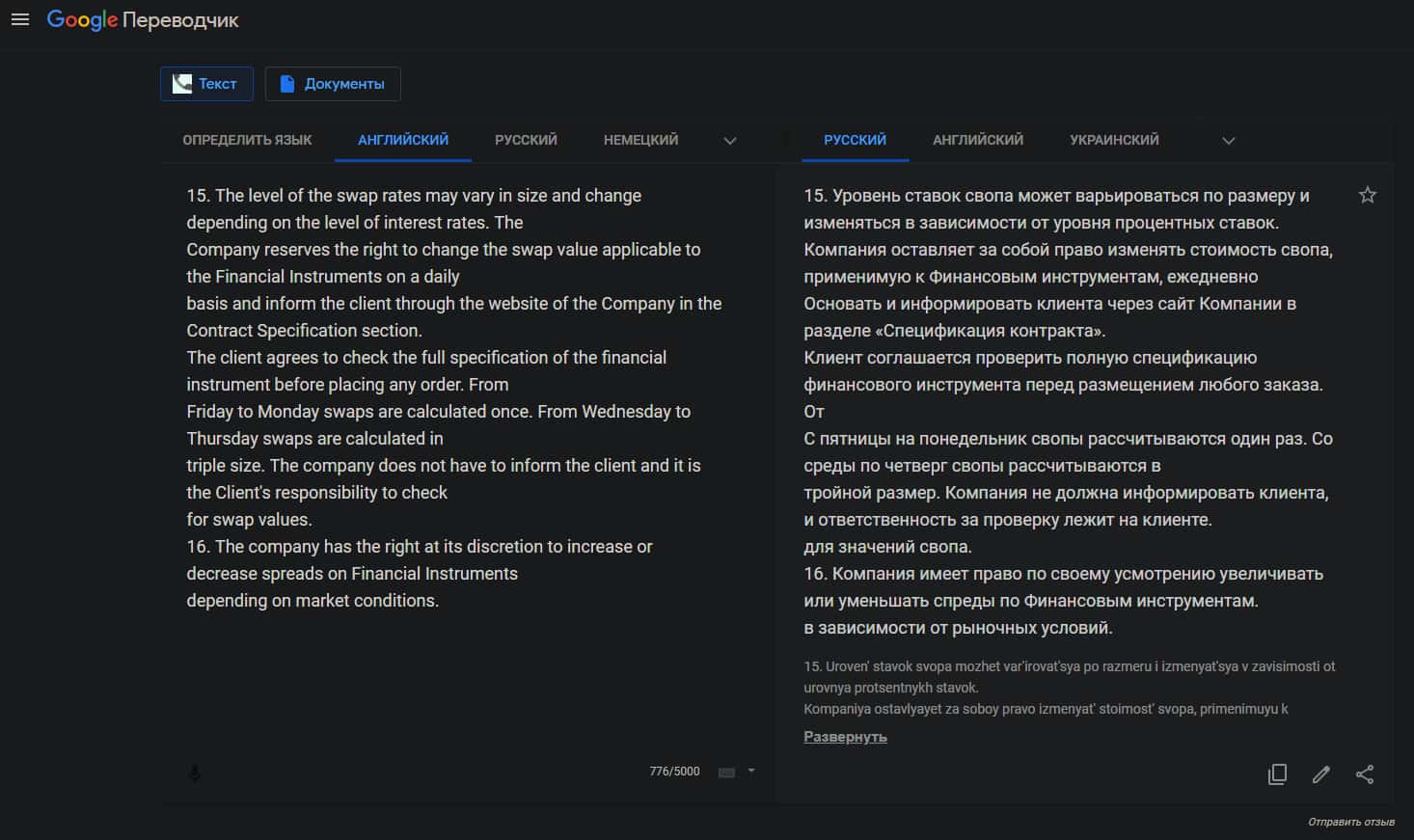Set target language to УКРАИНСКИЙ

click(1114, 140)
